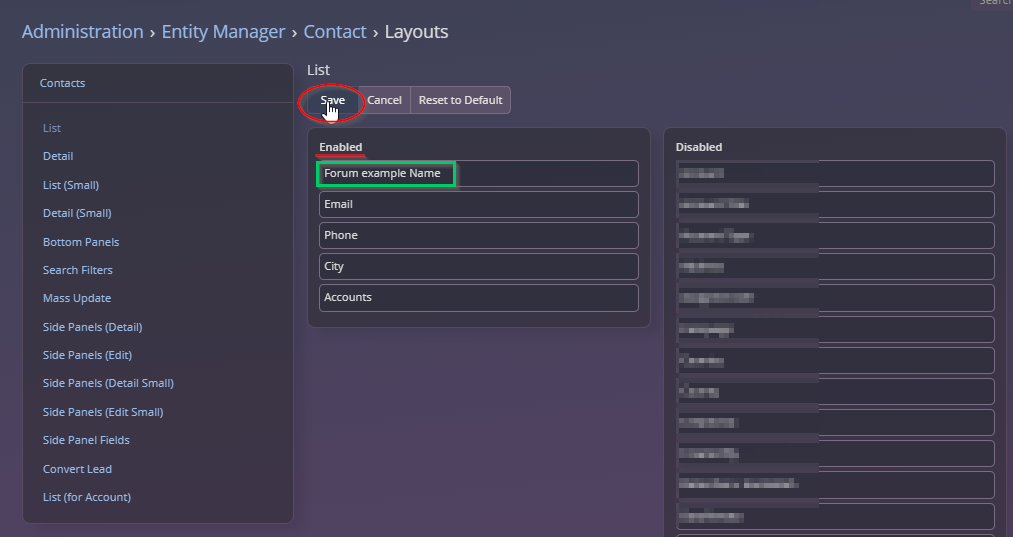This screenshot has height=537, width=1013.
Task: Open Contact breadcrumb link
Action: (x=335, y=32)
